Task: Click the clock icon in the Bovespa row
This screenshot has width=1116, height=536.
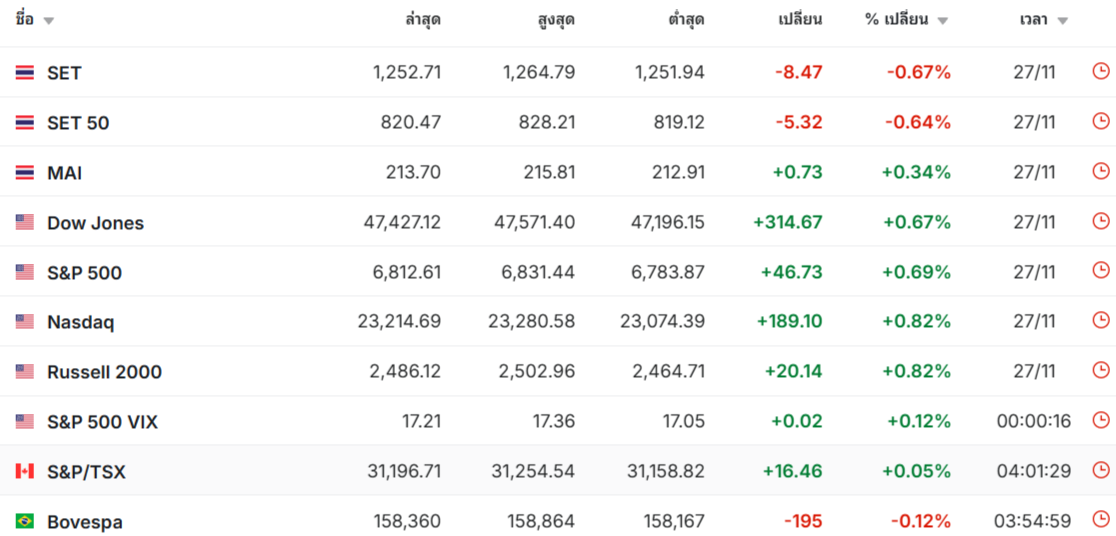Action: (1100, 520)
